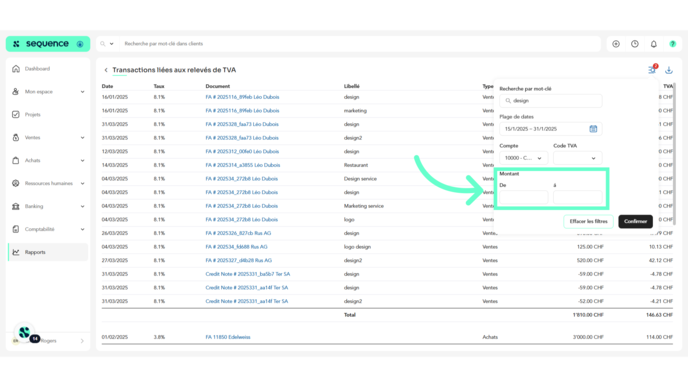The image size is (688, 387).
Task: Open Rapports in the sidebar
Action: [48, 252]
